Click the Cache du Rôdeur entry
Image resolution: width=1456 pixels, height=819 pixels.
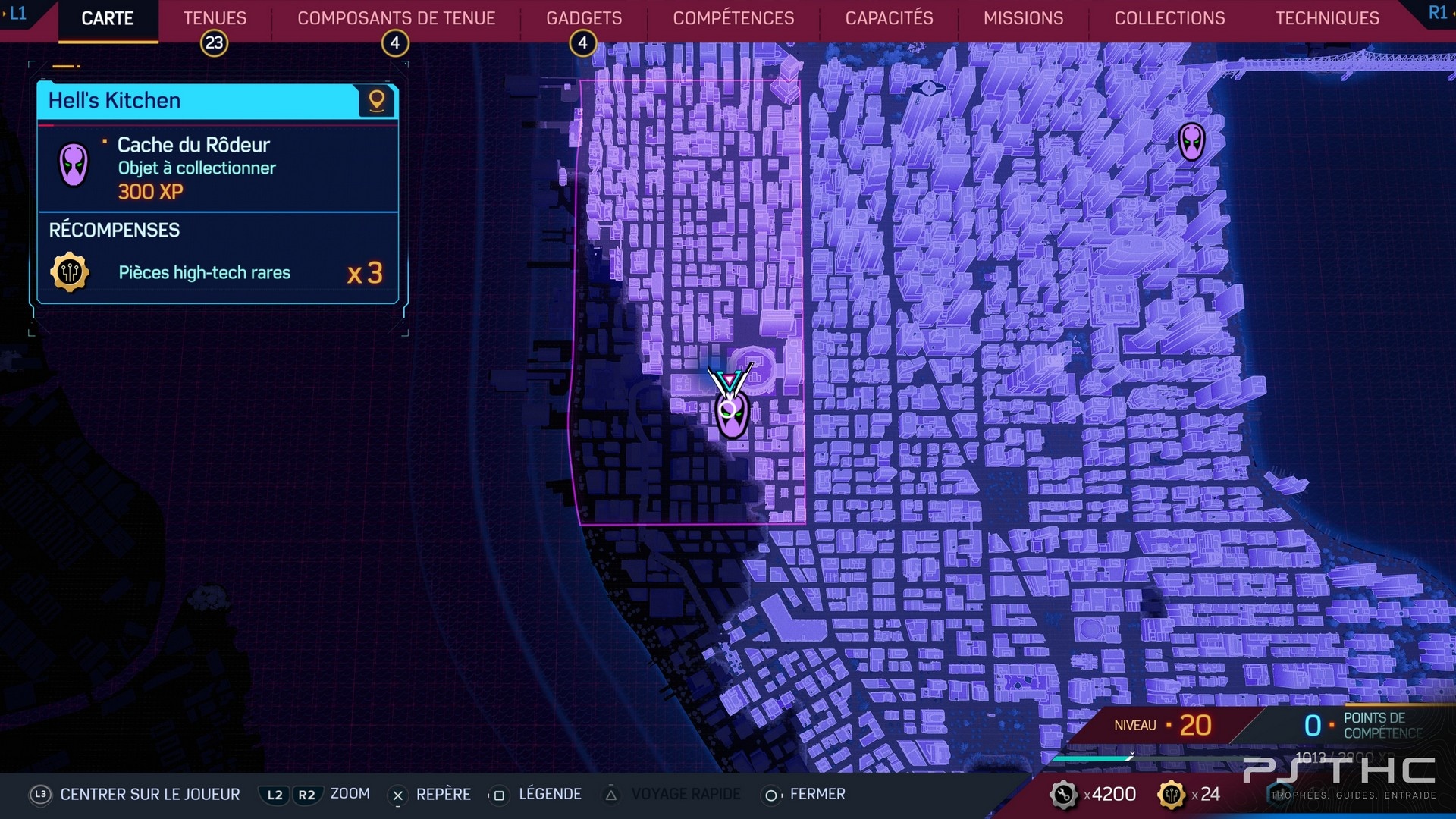pos(193,145)
